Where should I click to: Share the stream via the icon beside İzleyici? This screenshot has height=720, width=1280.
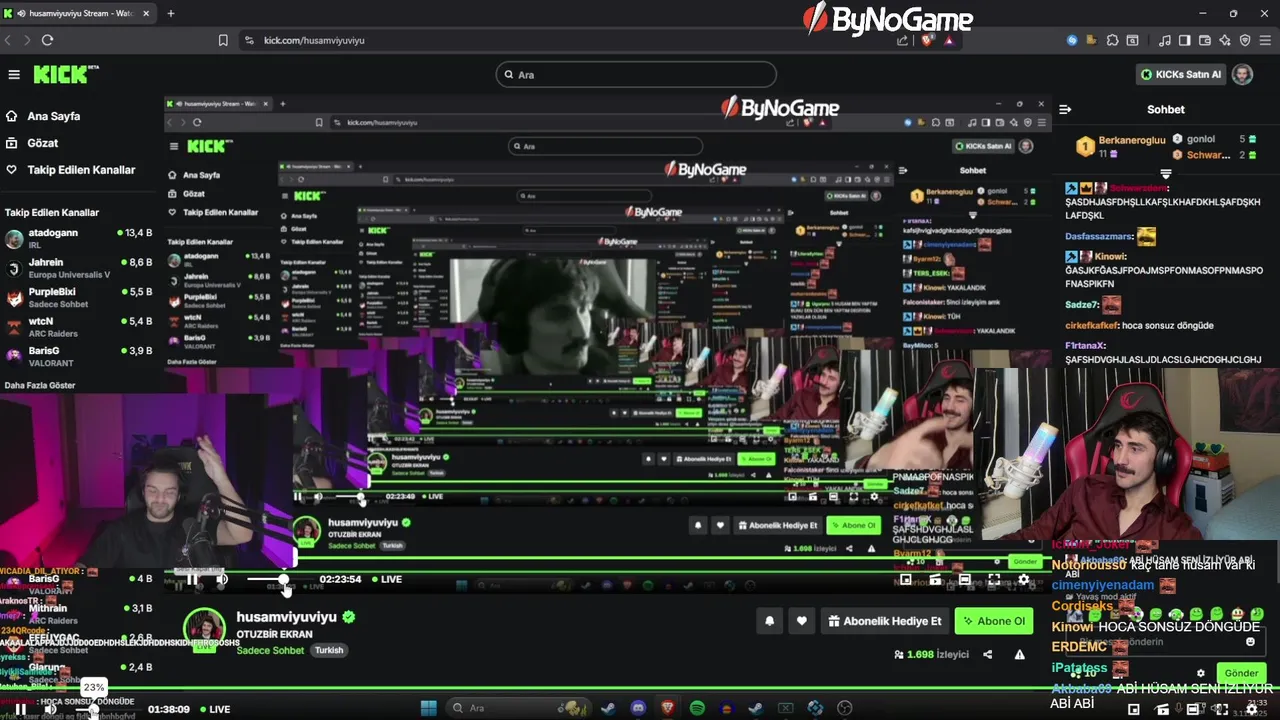tap(988, 655)
